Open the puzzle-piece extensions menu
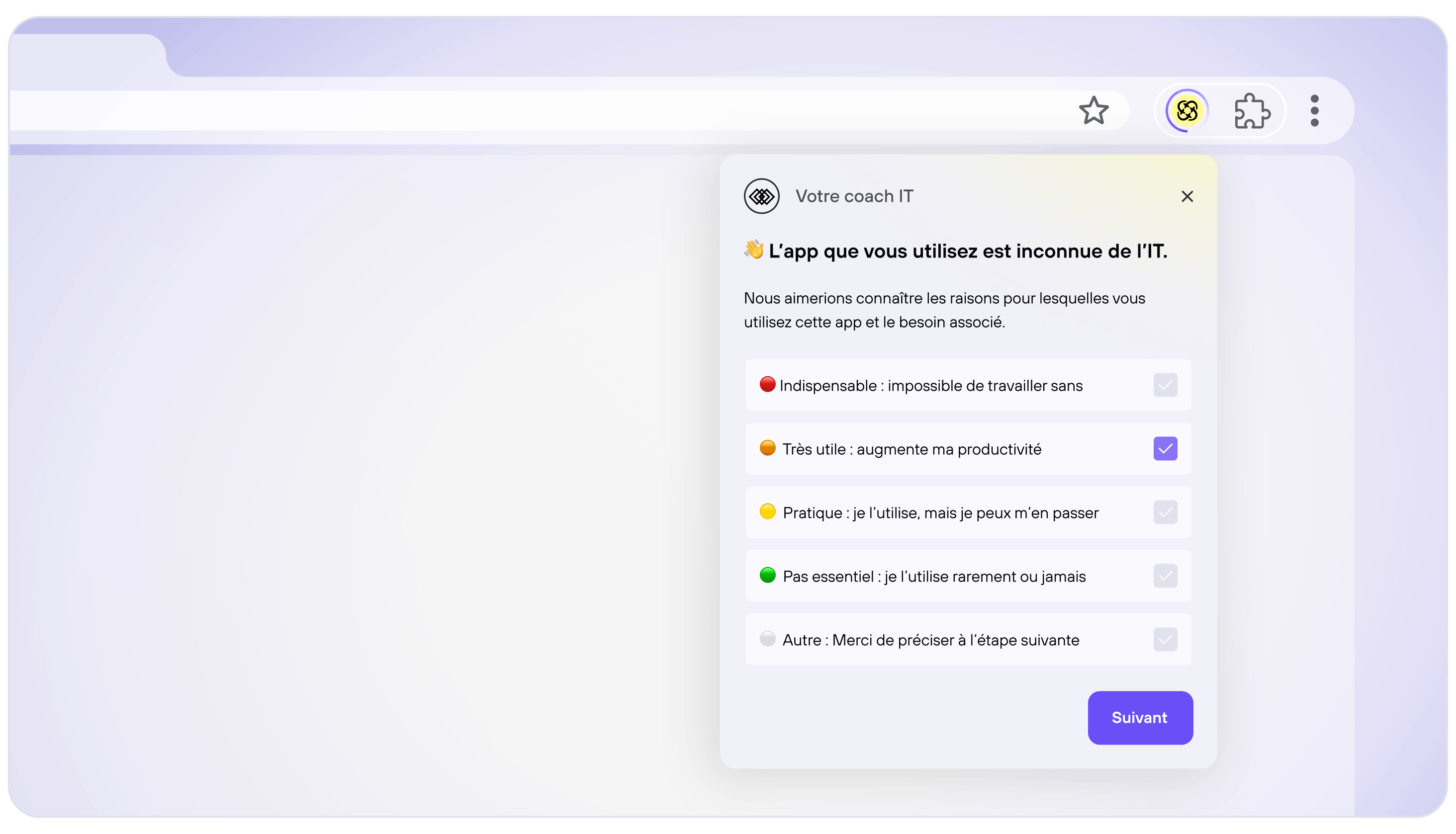1456x834 pixels. [x=1252, y=110]
